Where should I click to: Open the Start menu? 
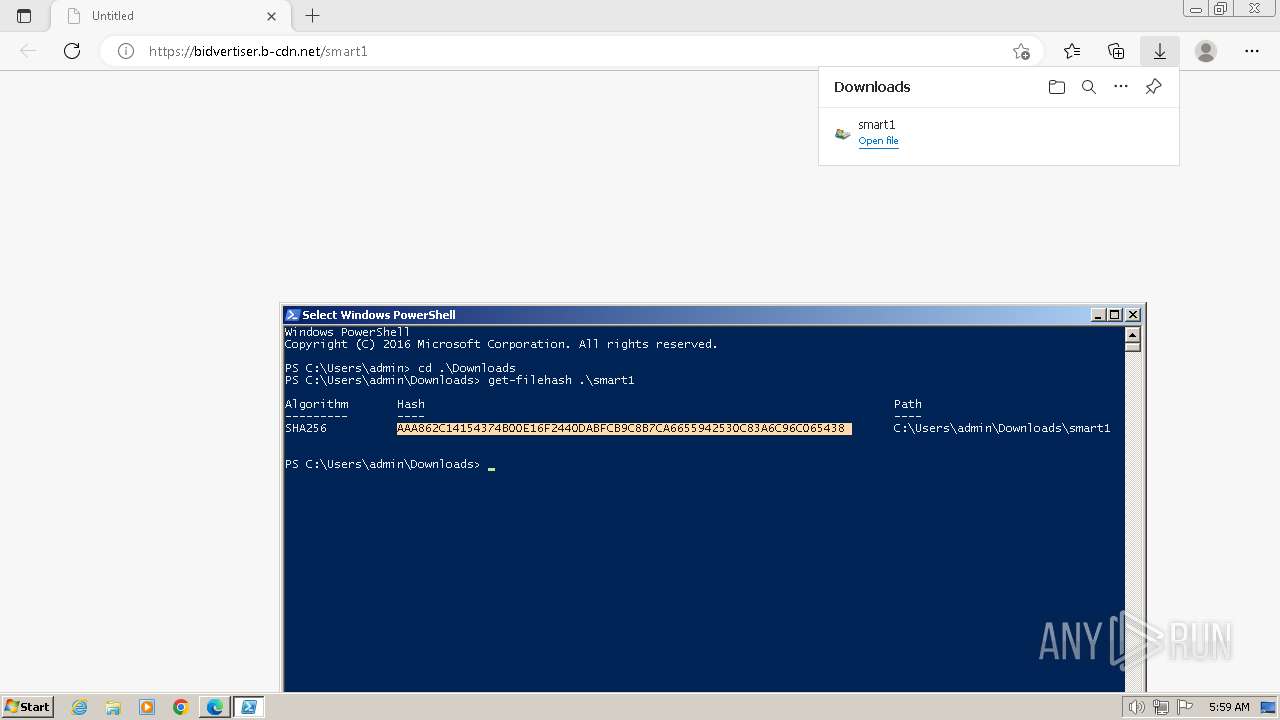[x=28, y=707]
